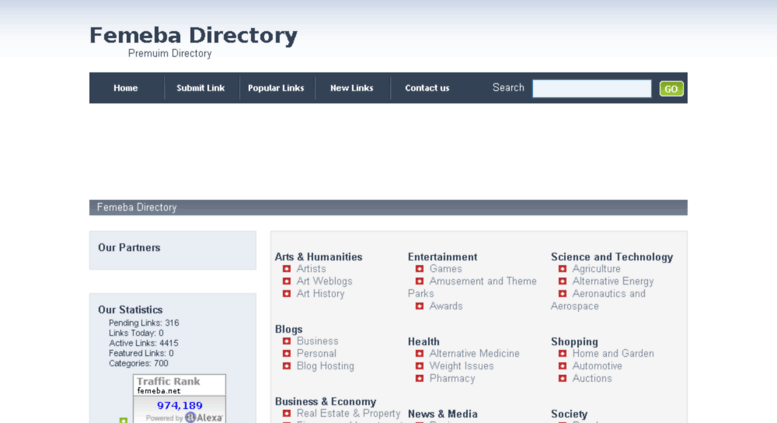The height and width of the screenshot is (423, 777).
Task: Open the Alternative Energy link
Action: pos(613,281)
